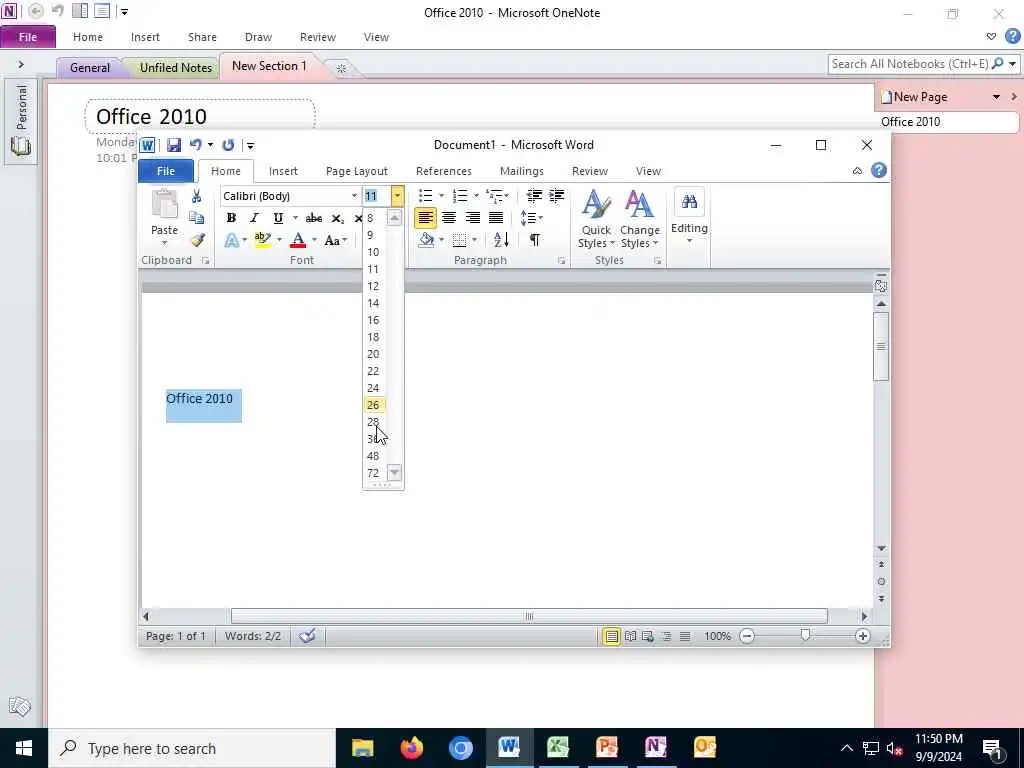Open the New Page dropdown arrow in OneNote

click(x=997, y=97)
